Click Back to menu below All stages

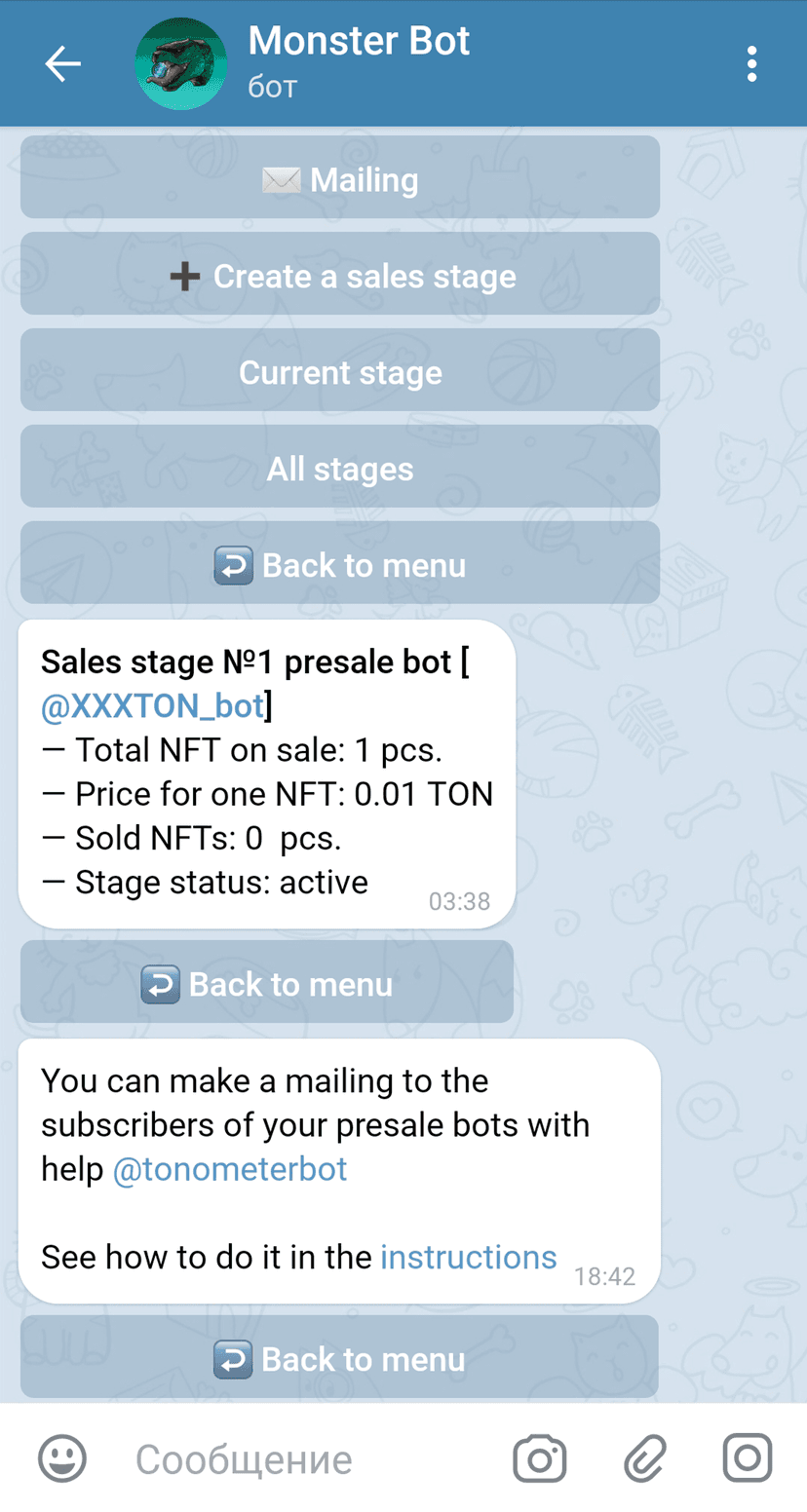pyautogui.click(x=340, y=565)
